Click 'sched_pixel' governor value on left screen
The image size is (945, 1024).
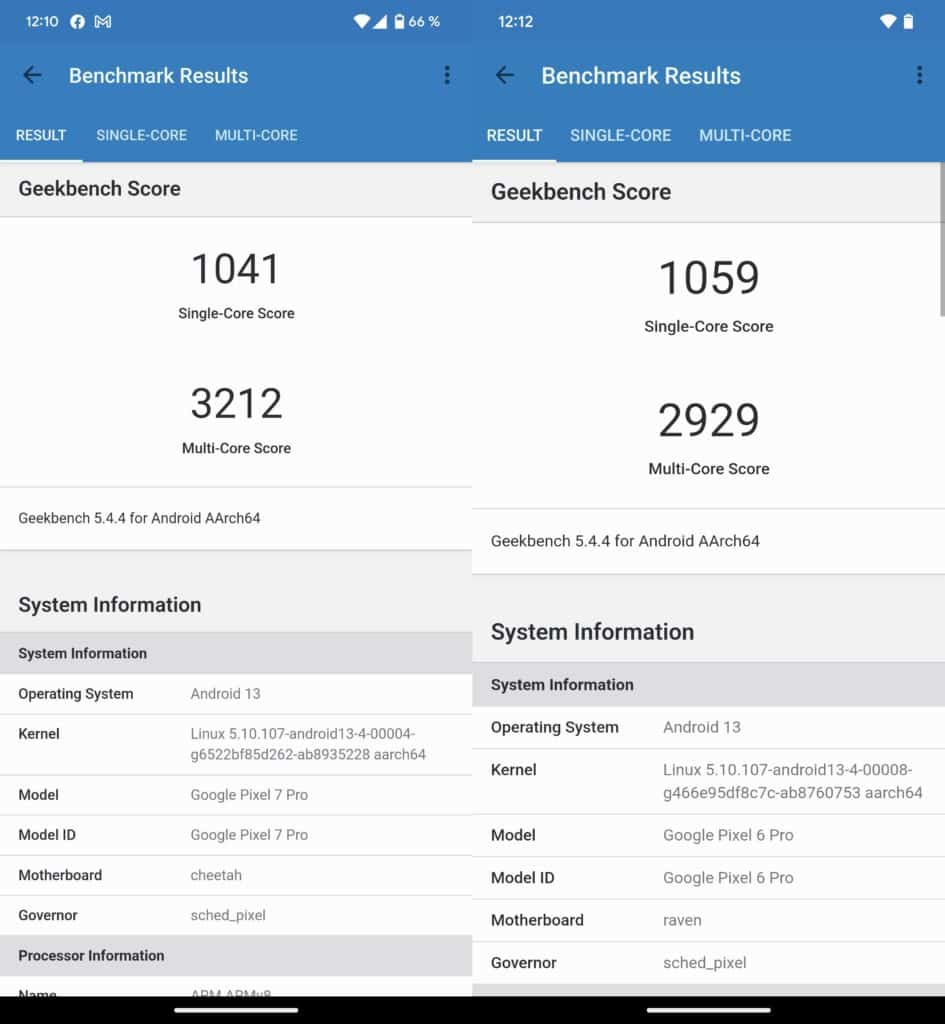coord(228,916)
